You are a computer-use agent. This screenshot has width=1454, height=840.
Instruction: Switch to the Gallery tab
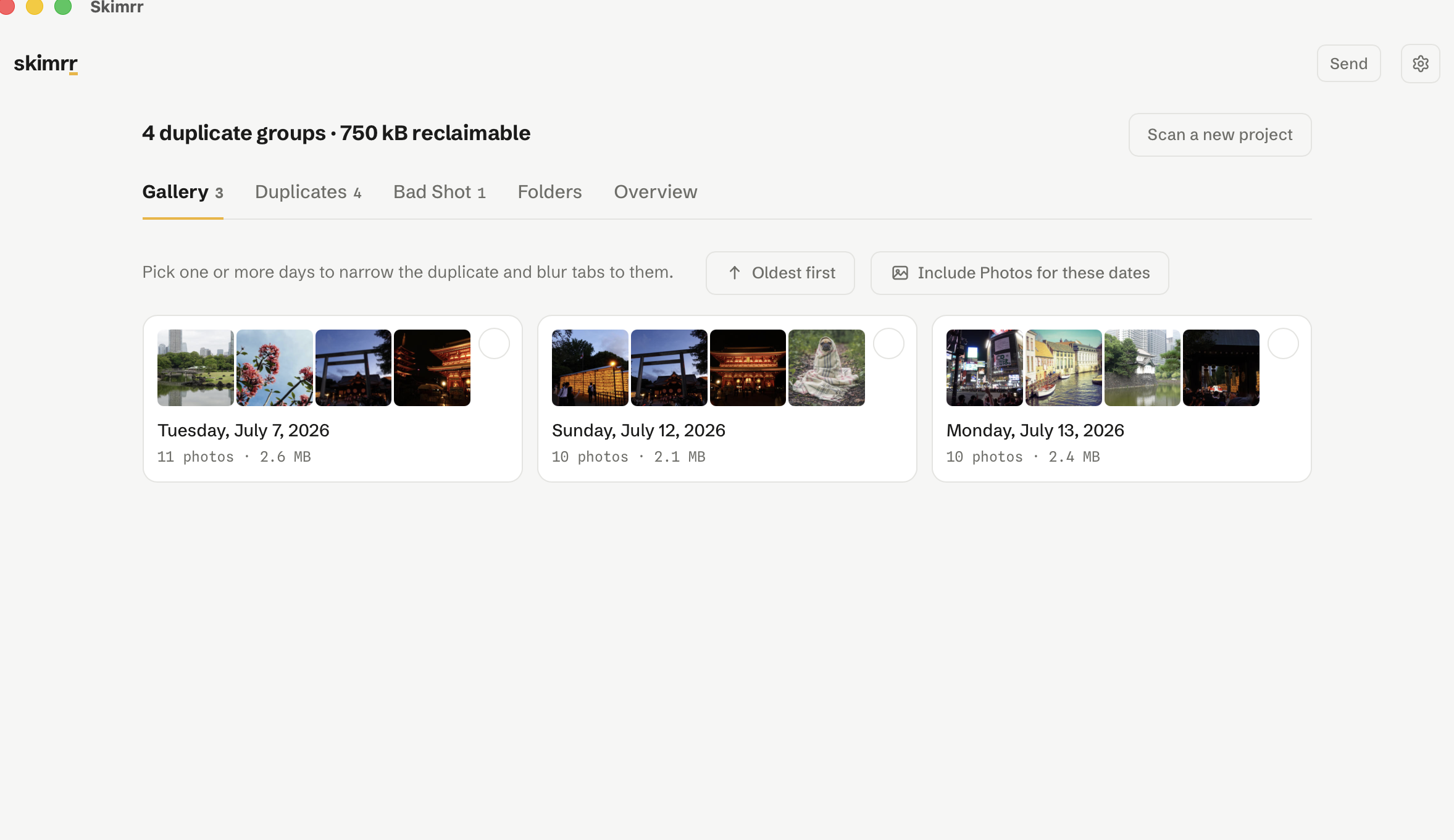[x=183, y=192]
